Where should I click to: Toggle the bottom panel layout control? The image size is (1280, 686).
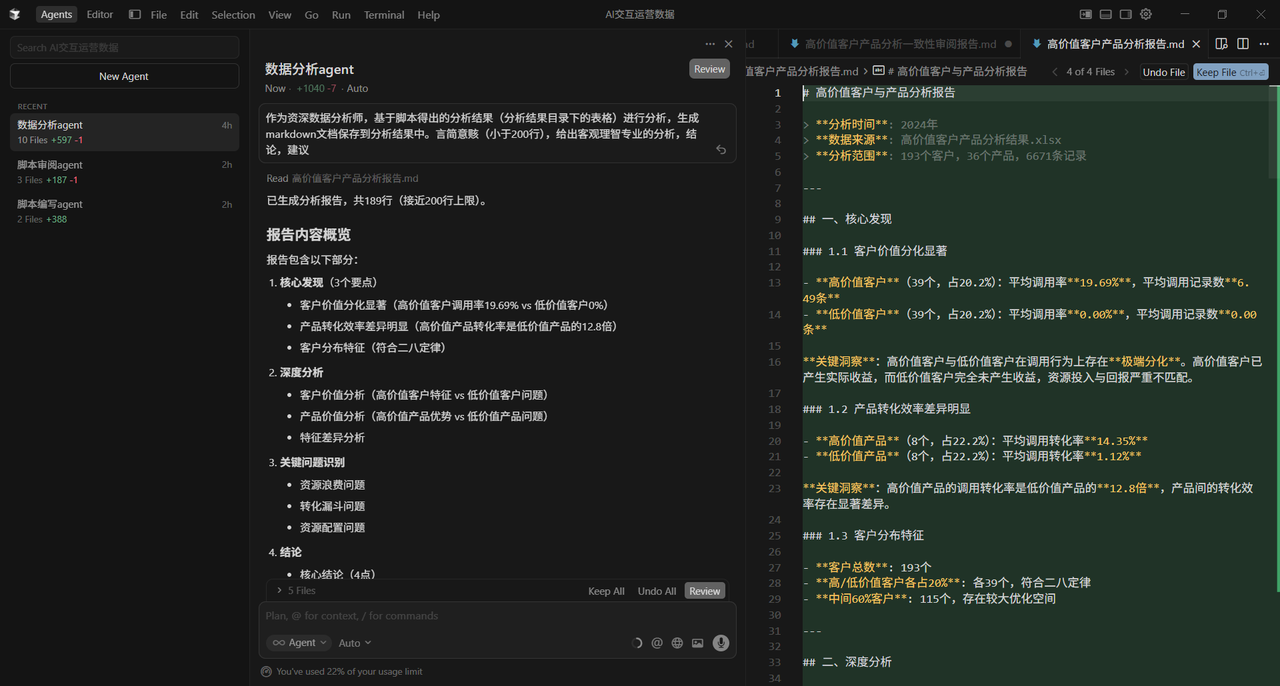point(1104,14)
